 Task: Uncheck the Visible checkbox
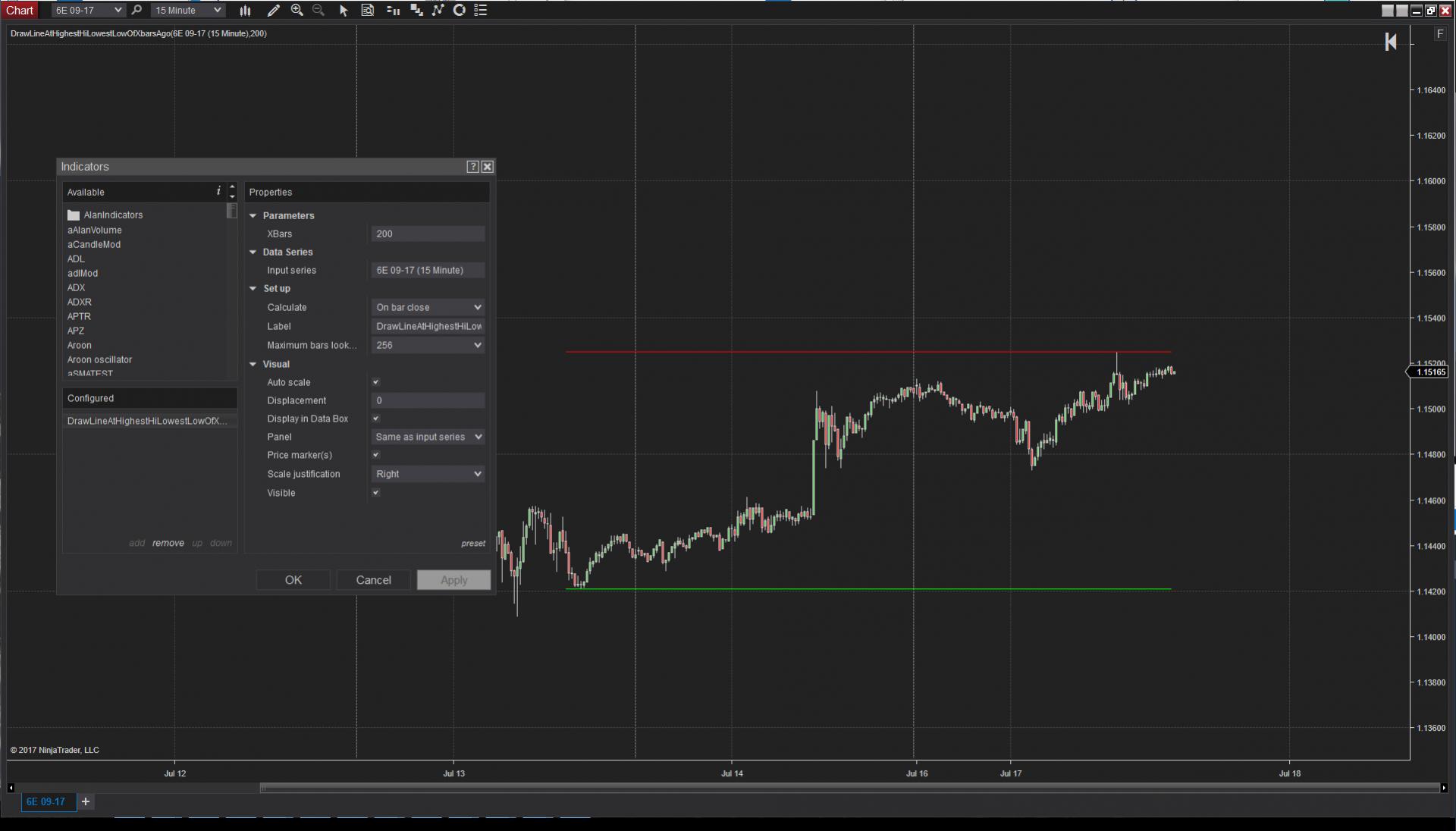coord(375,493)
